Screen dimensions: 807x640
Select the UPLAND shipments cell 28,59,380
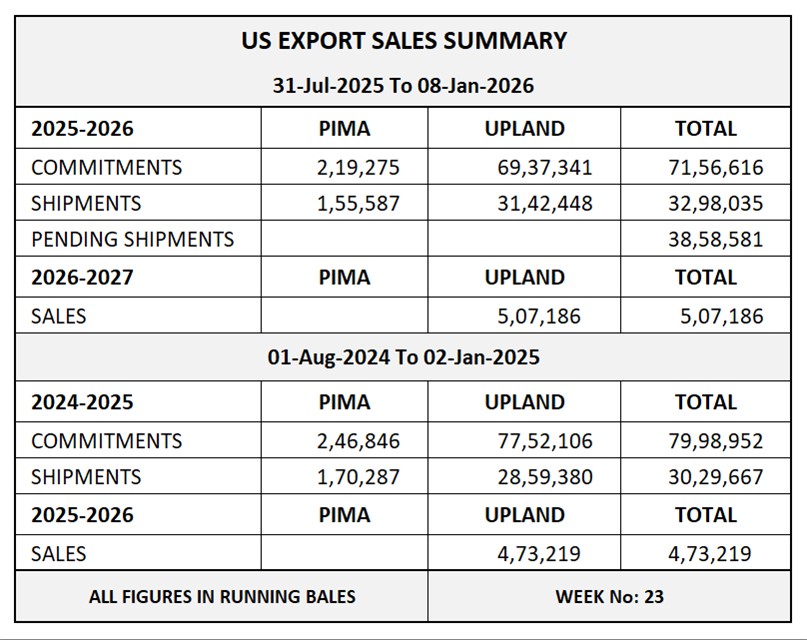(544, 478)
